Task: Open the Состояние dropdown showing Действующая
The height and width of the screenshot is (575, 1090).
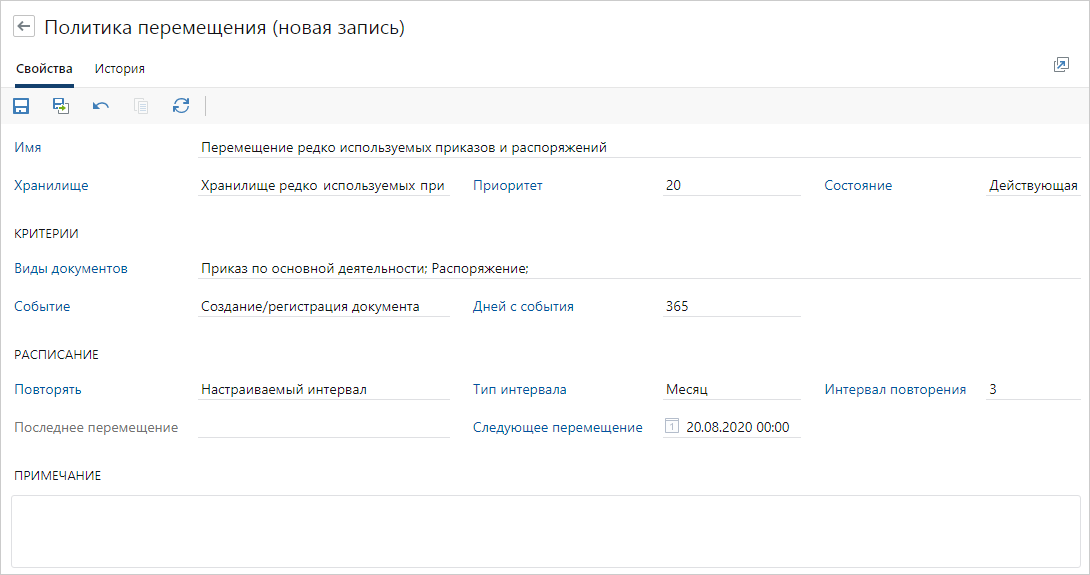Action: (x=1032, y=185)
